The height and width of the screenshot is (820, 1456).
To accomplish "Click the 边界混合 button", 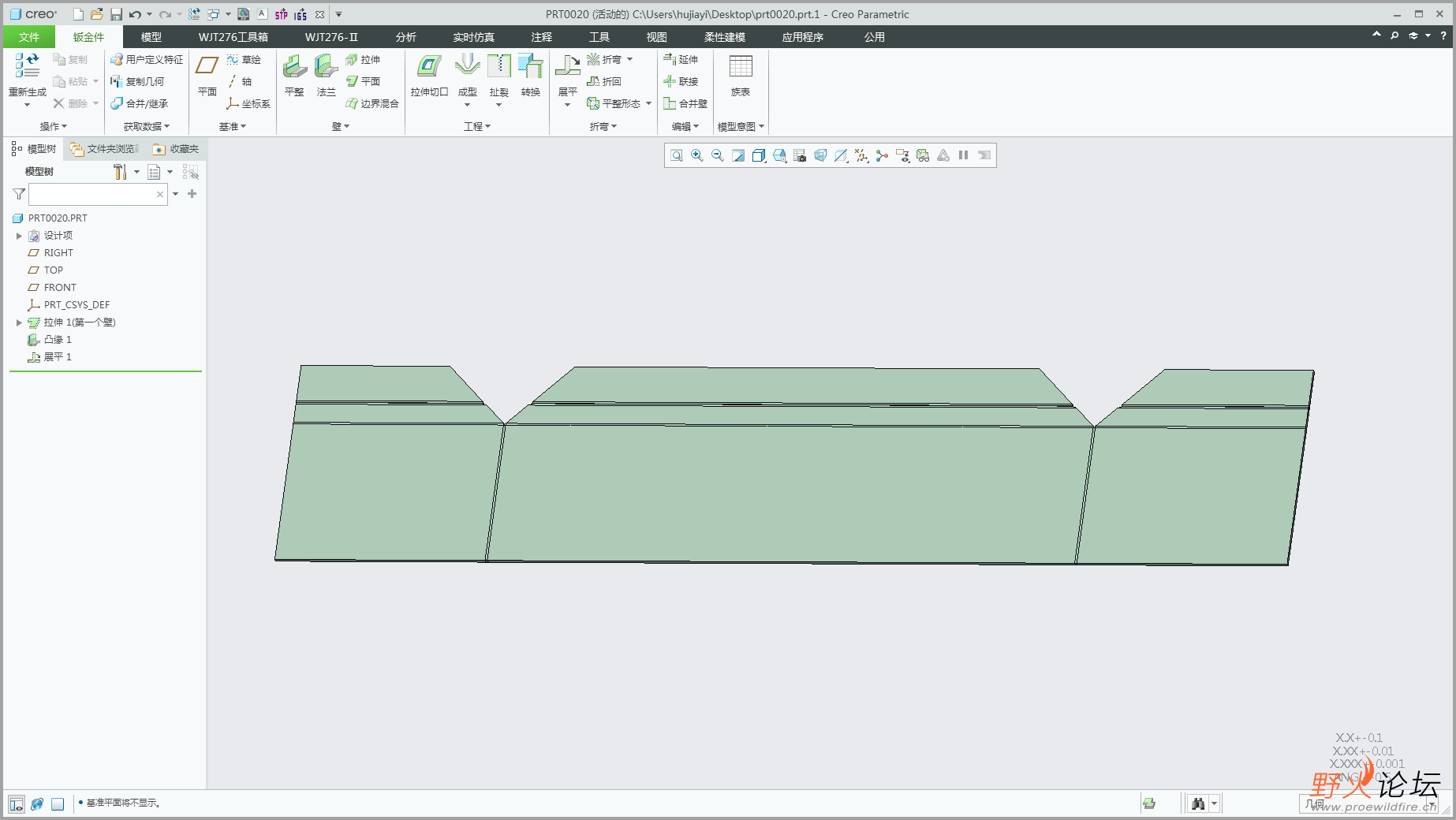I will pos(372,103).
